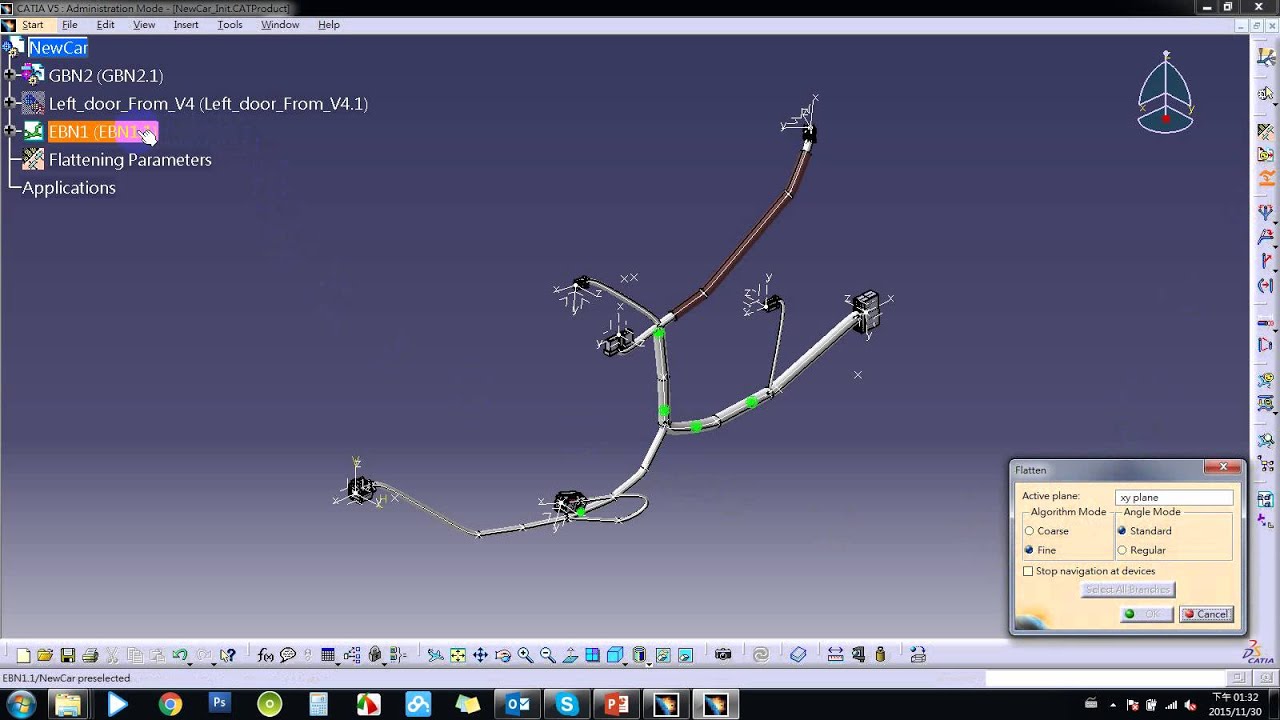Select the Fine algorithm mode radio
Image resolution: width=1280 pixels, height=720 pixels.
point(1029,550)
